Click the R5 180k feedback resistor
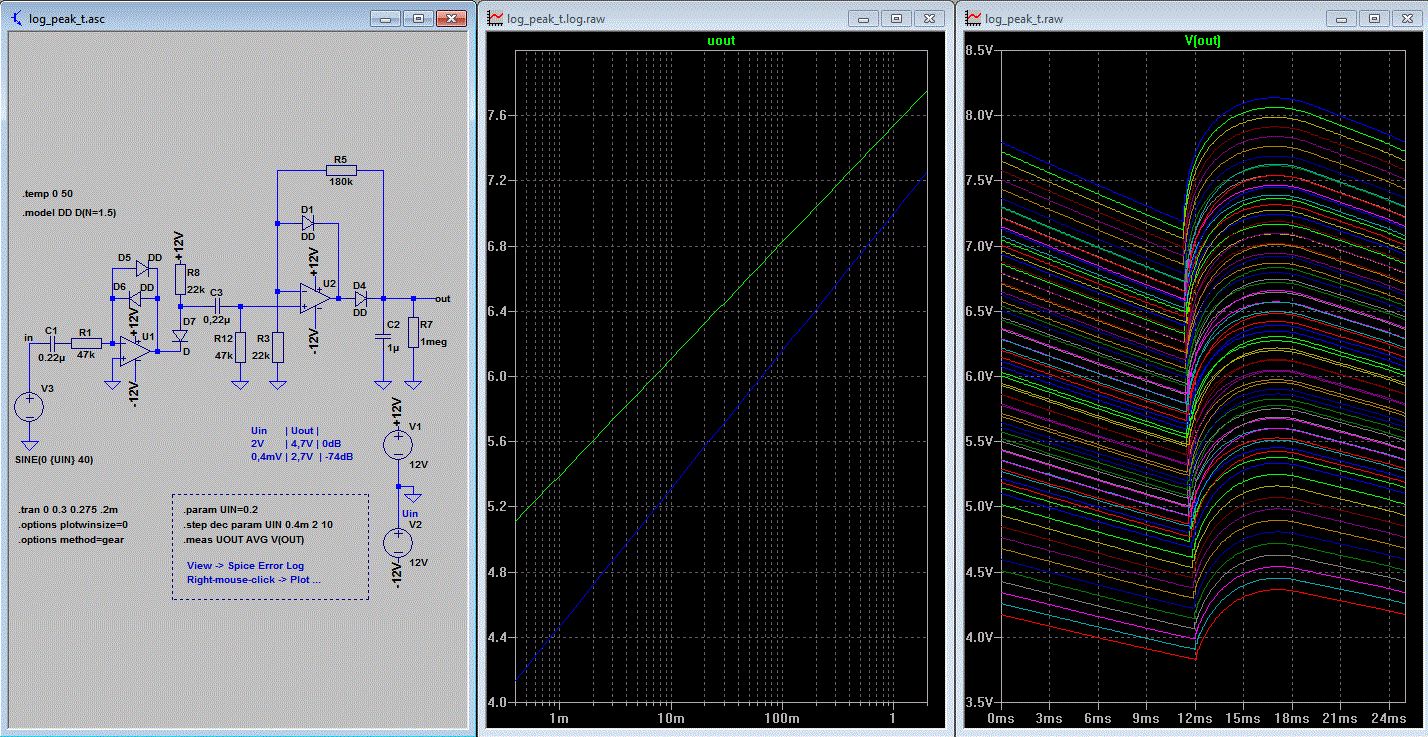This screenshot has height=737, width=1428. (340, 170)
